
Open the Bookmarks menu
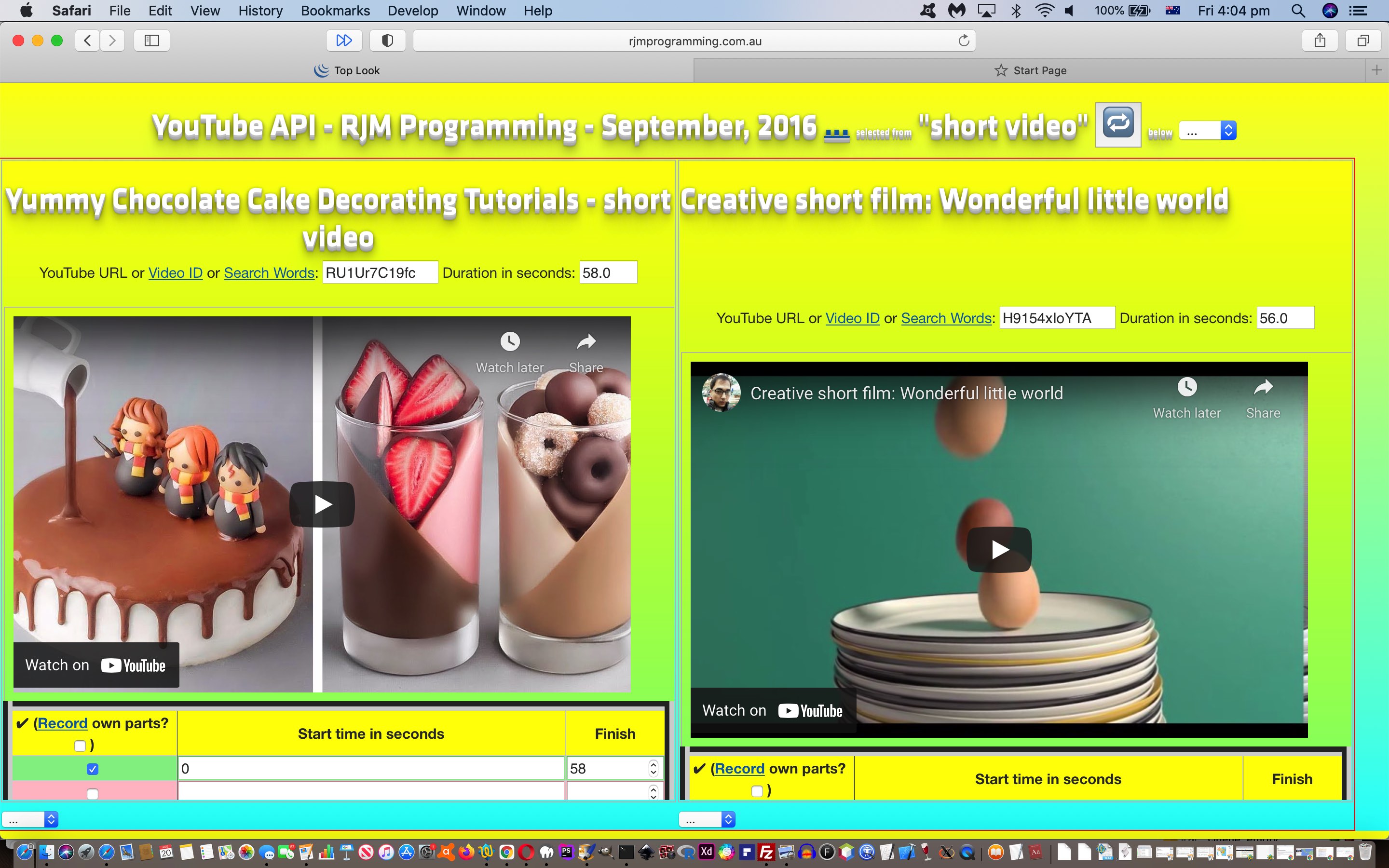tap(335, 10)
